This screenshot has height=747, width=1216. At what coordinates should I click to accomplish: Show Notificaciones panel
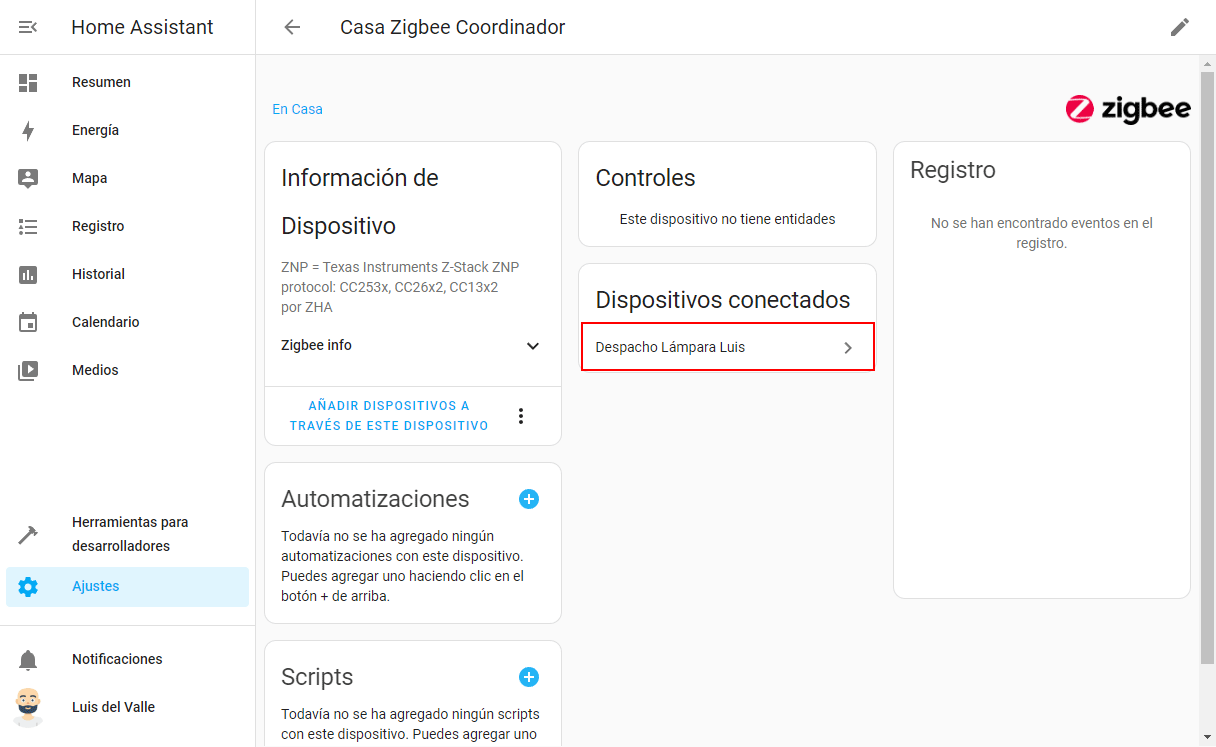[x=117, y=659]
